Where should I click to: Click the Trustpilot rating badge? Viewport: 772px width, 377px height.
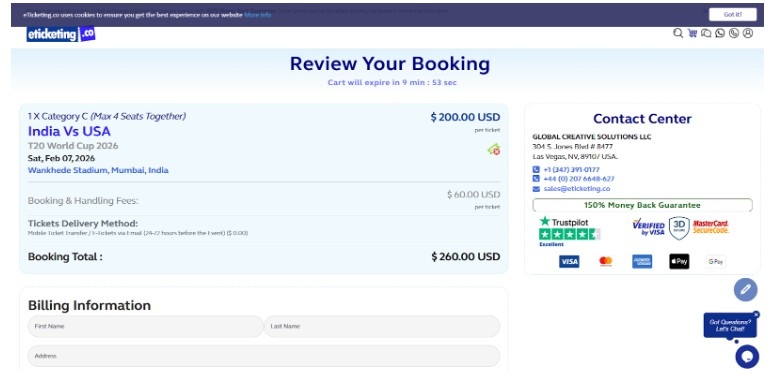point(569,231)
